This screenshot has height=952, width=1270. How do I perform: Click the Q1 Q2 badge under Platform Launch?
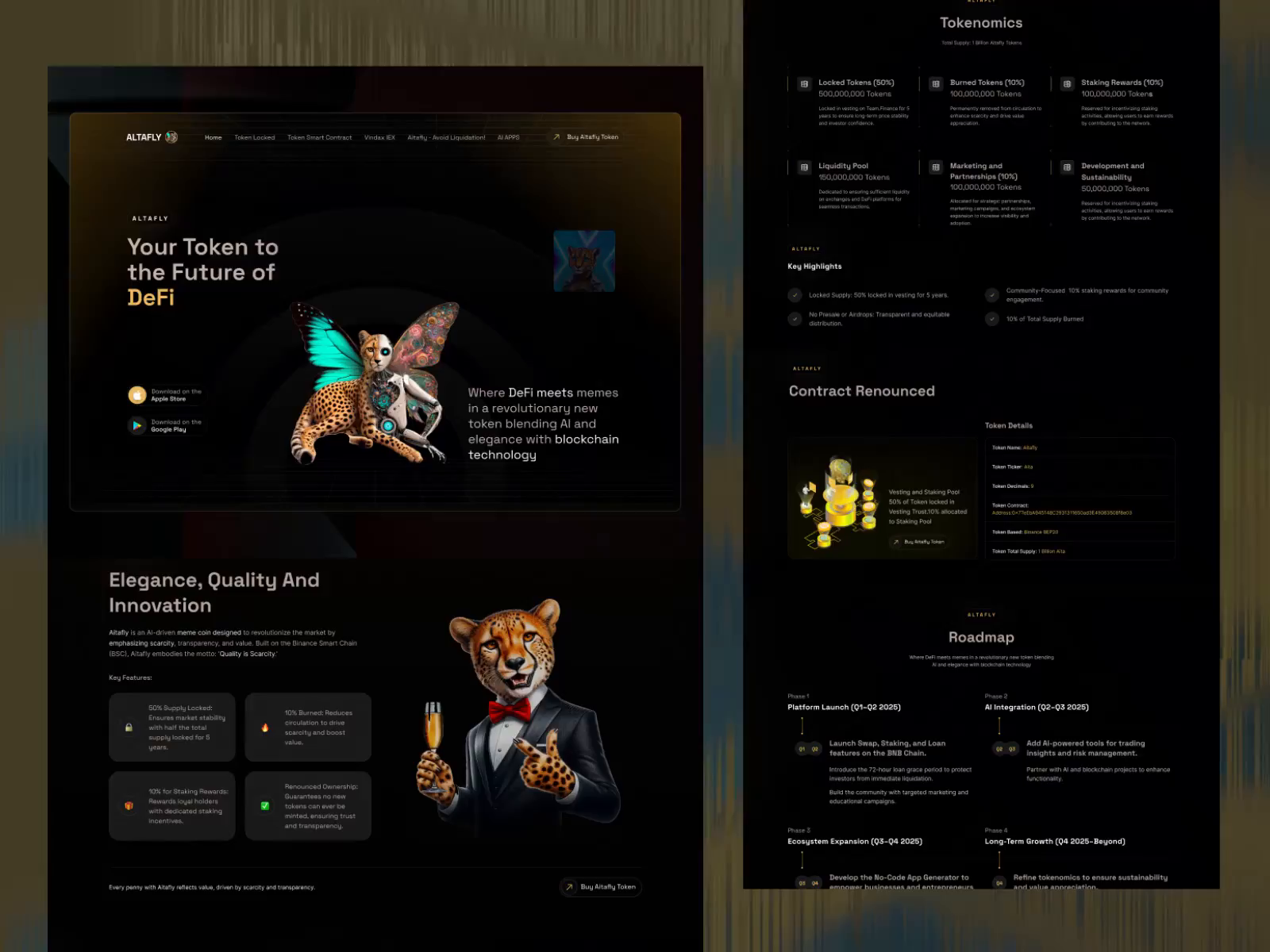[x=808, y=749]
